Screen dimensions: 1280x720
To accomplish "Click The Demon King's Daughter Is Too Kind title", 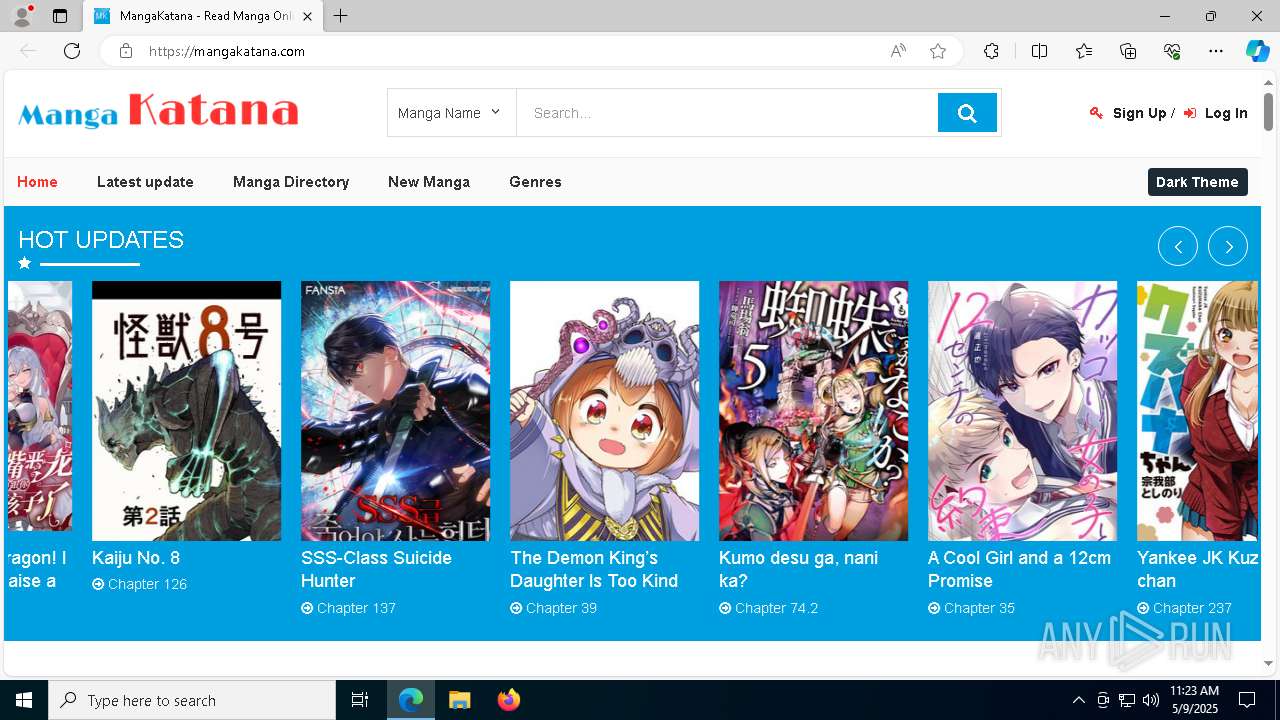I will [594, 569].
